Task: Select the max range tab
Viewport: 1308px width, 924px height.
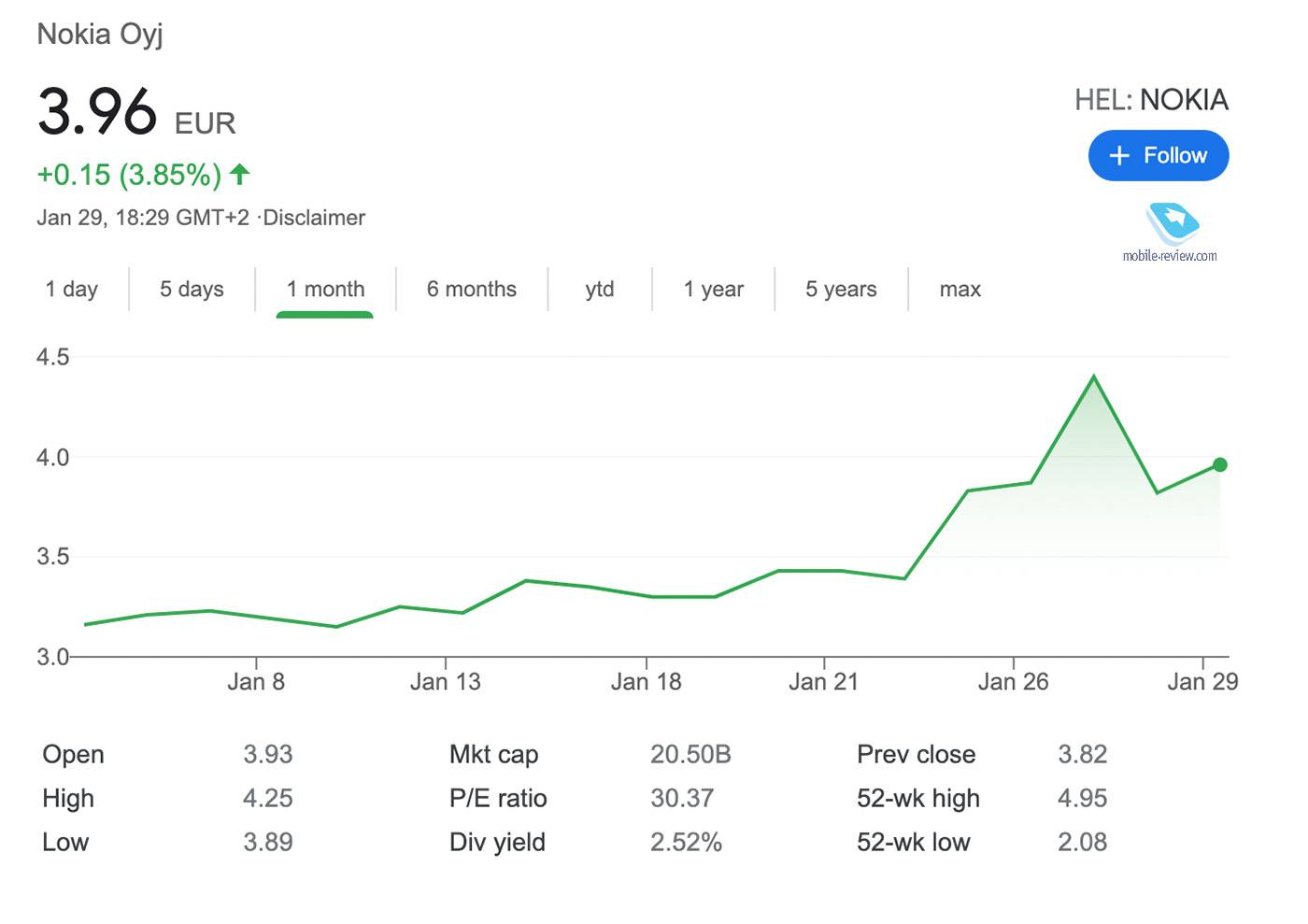Action: (960, 290)
